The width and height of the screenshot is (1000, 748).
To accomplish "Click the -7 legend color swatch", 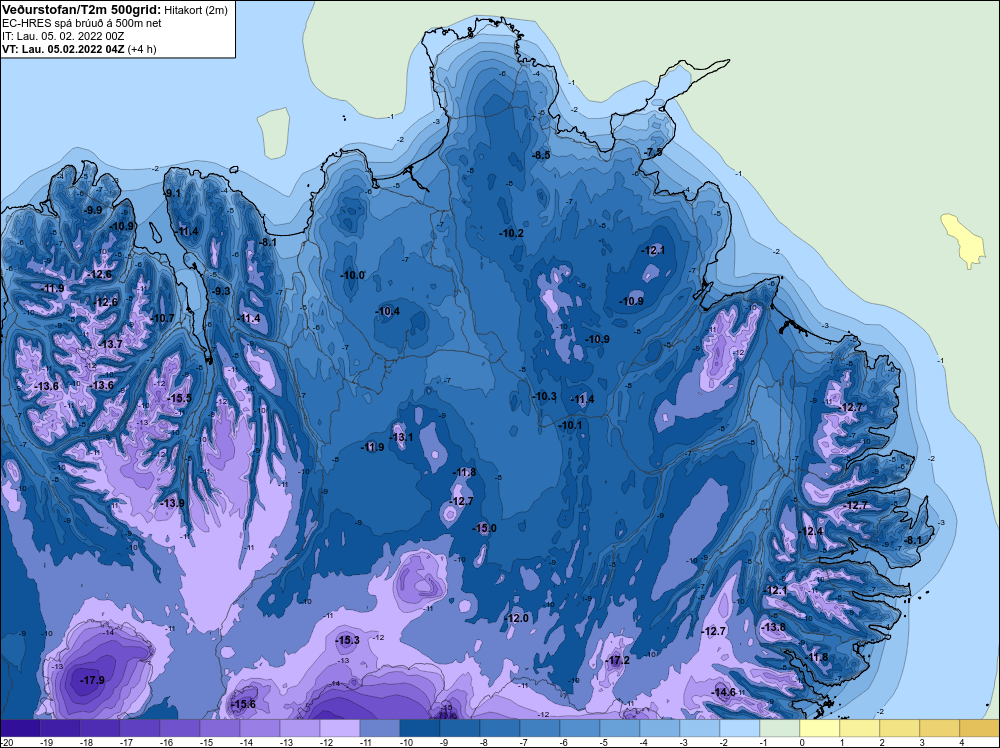I will 540,728.
